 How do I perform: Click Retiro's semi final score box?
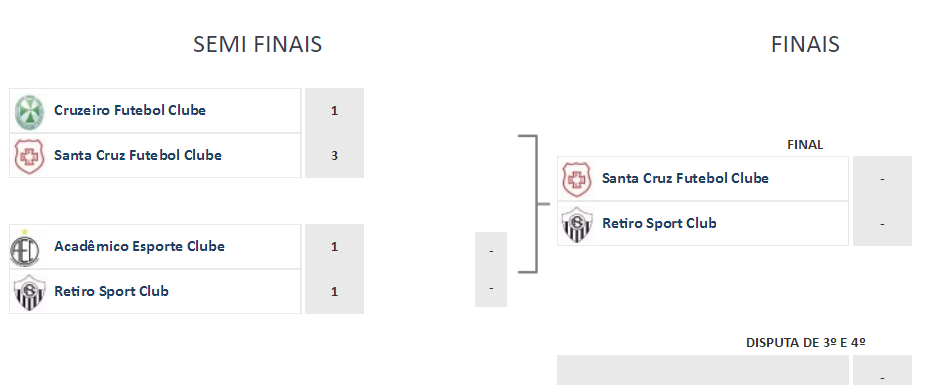click(x=334, y=291)
